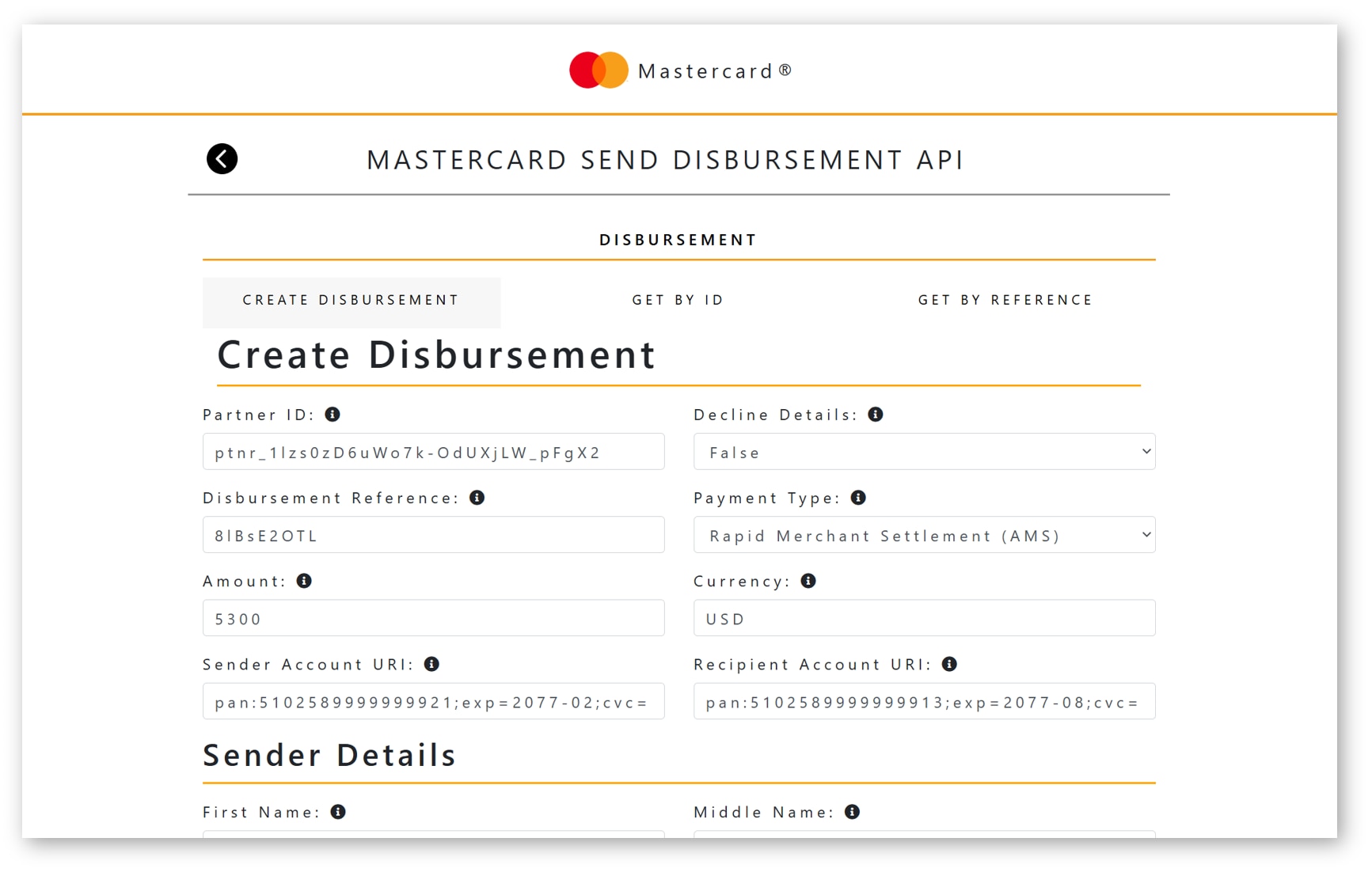Click the Sender Account URI field
Screen dimensions: 1372x872
tap(433, 701)
